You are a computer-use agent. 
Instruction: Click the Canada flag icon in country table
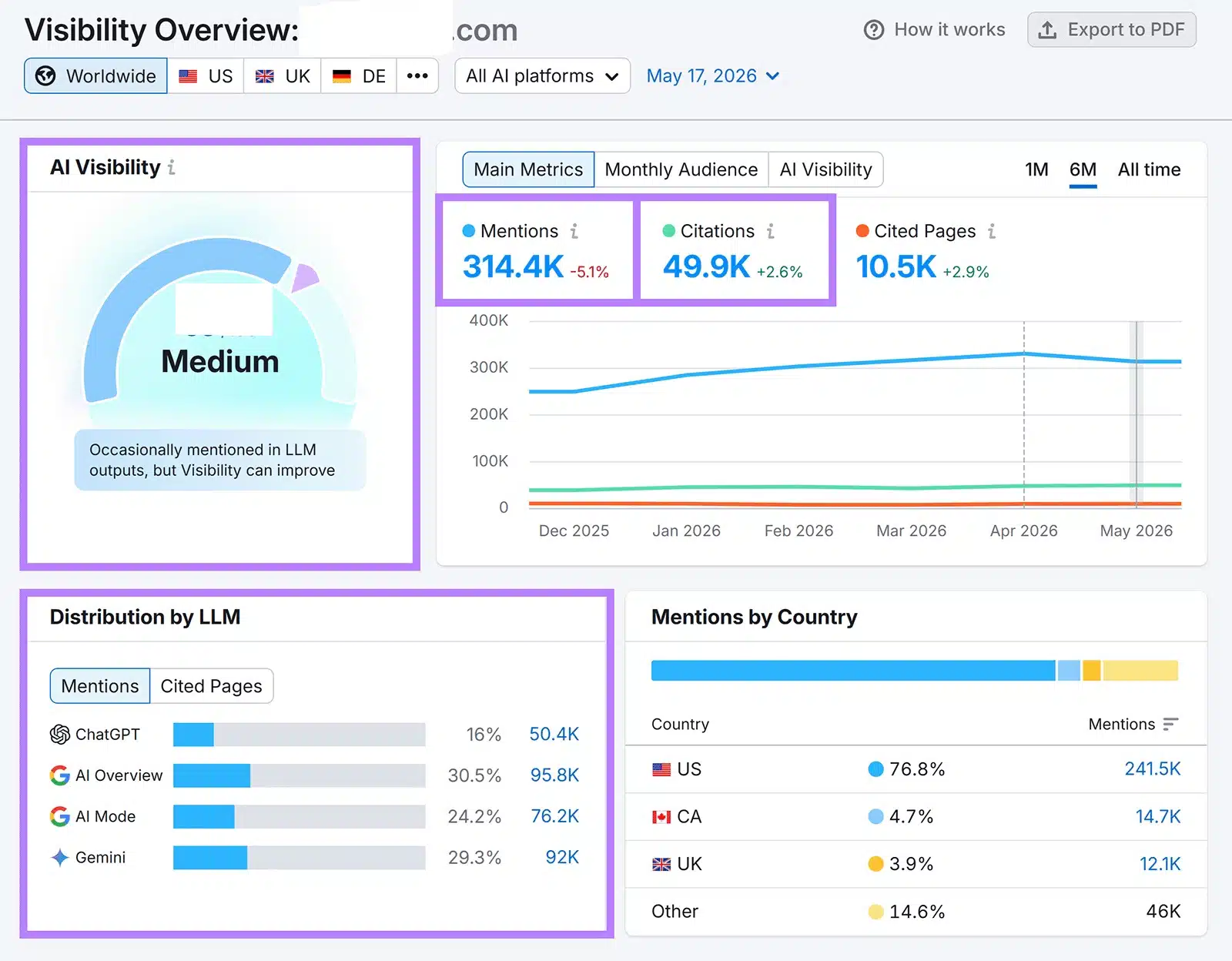click(x=661, y=817)
